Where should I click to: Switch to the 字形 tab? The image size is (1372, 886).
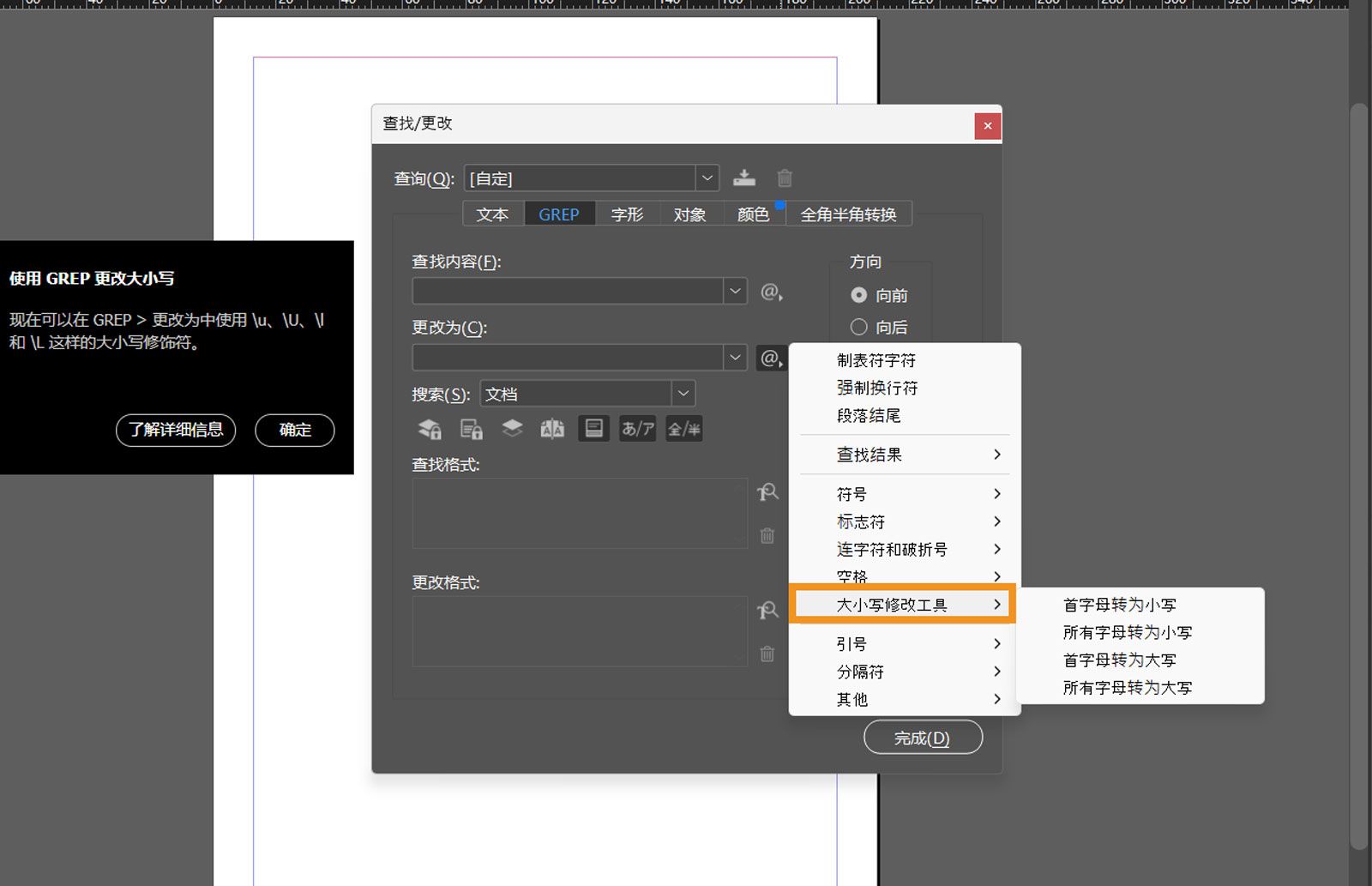coord(627,214)
